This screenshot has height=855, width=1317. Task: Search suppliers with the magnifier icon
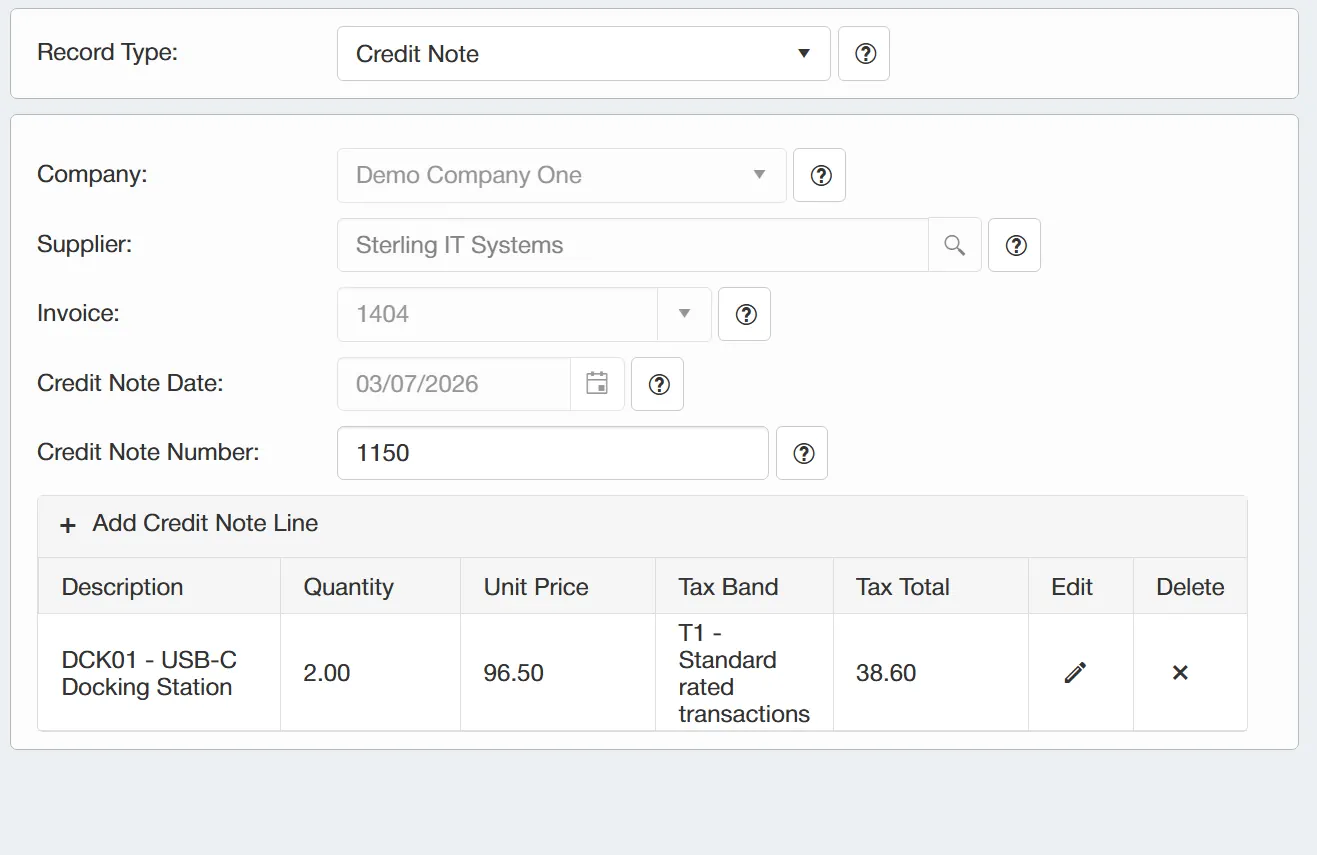(x=955, y=245)
